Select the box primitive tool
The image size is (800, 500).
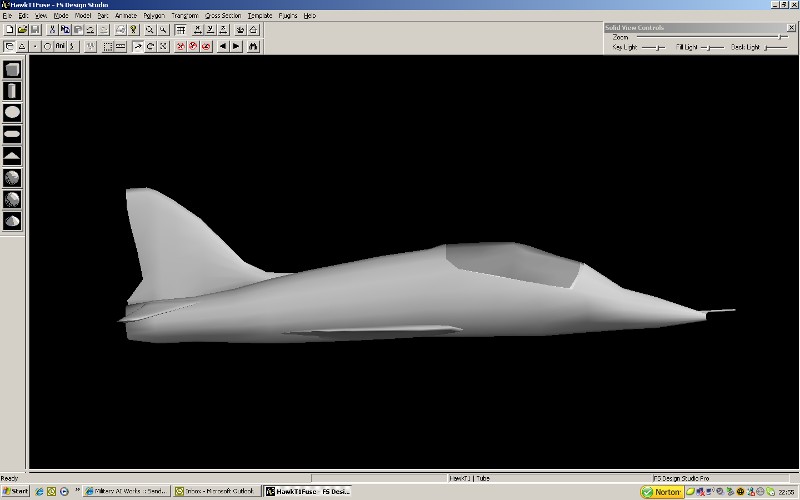[x=12, y=69]
